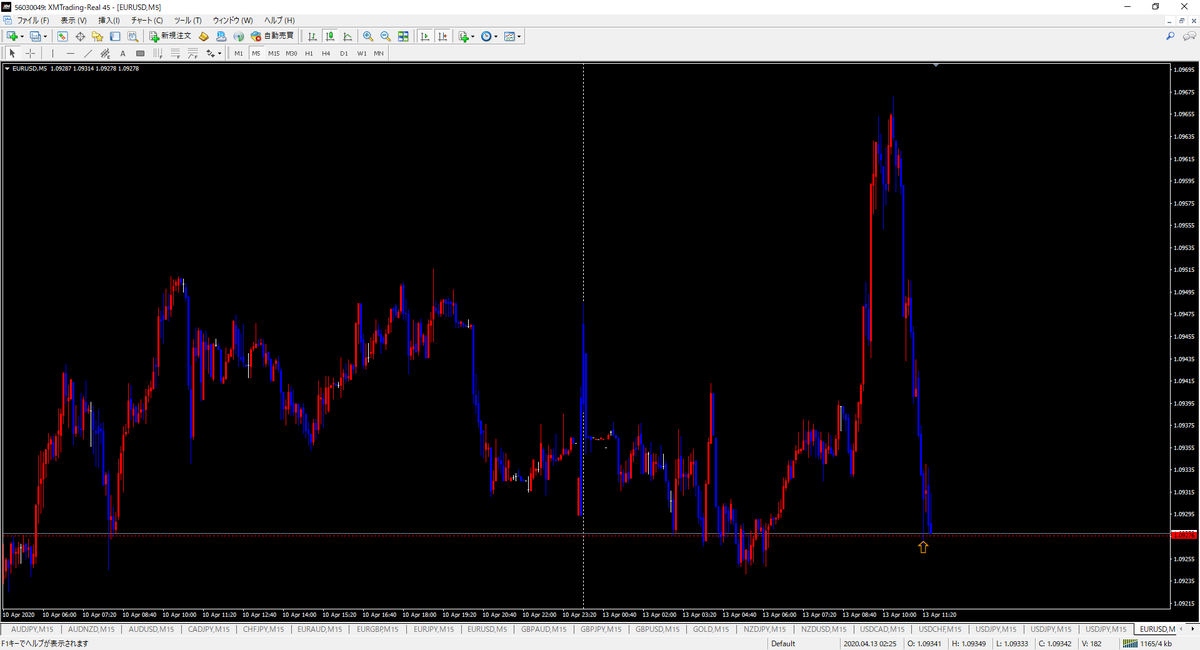Draw a vertical line on the chart

52,53
